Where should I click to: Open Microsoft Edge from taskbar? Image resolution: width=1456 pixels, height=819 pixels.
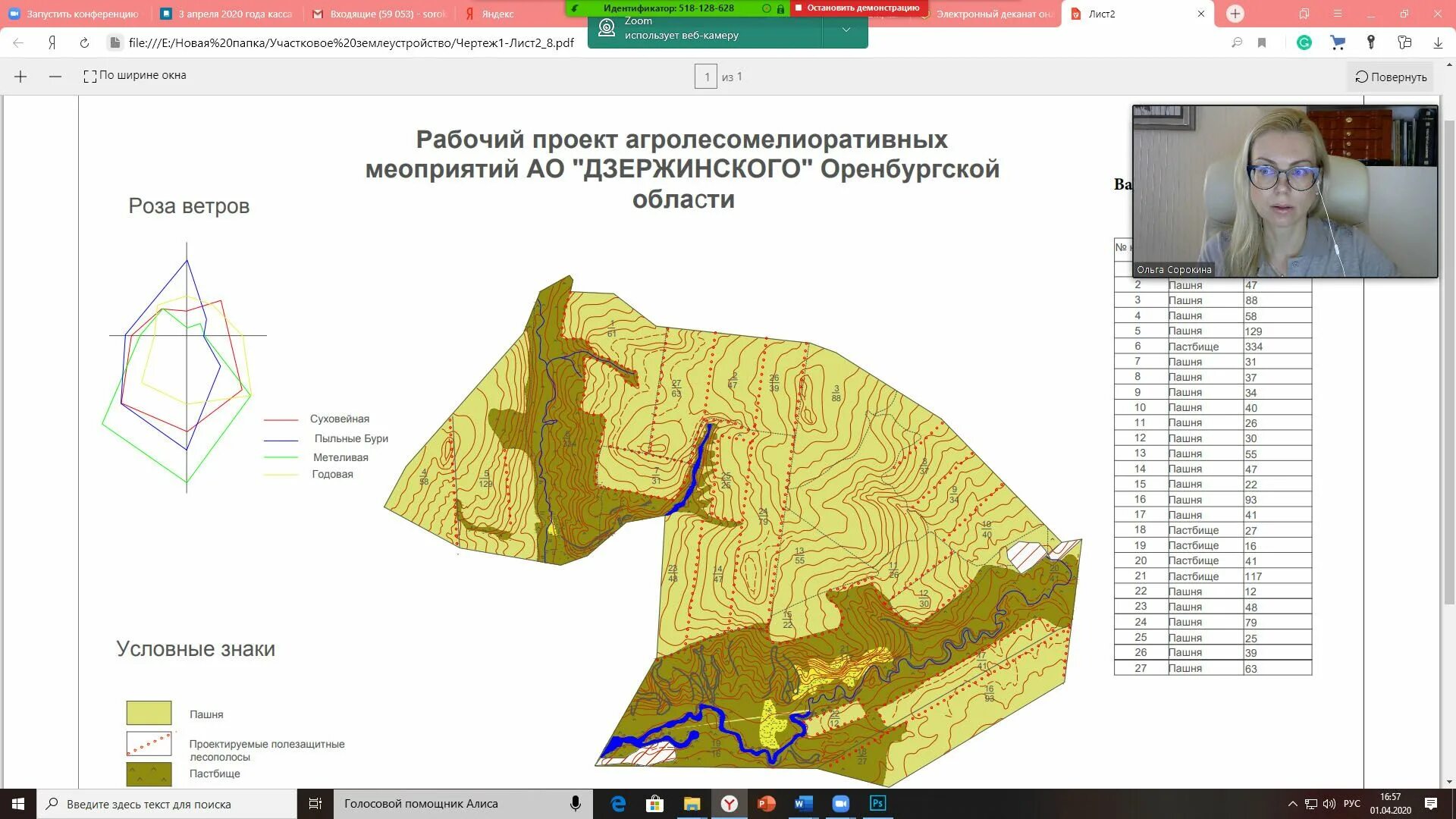pos(618,804)
